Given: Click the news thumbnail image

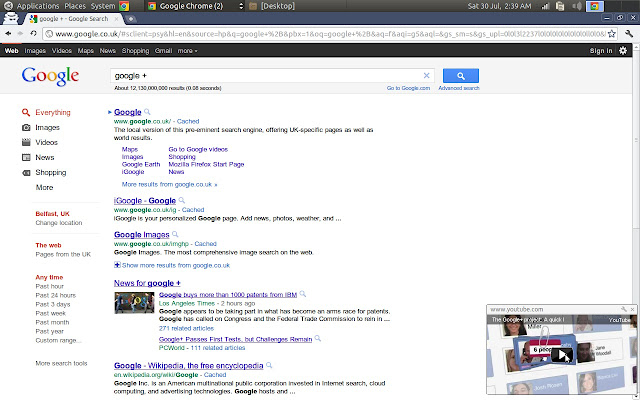Looking at the screenshot, I should (134, 303).
